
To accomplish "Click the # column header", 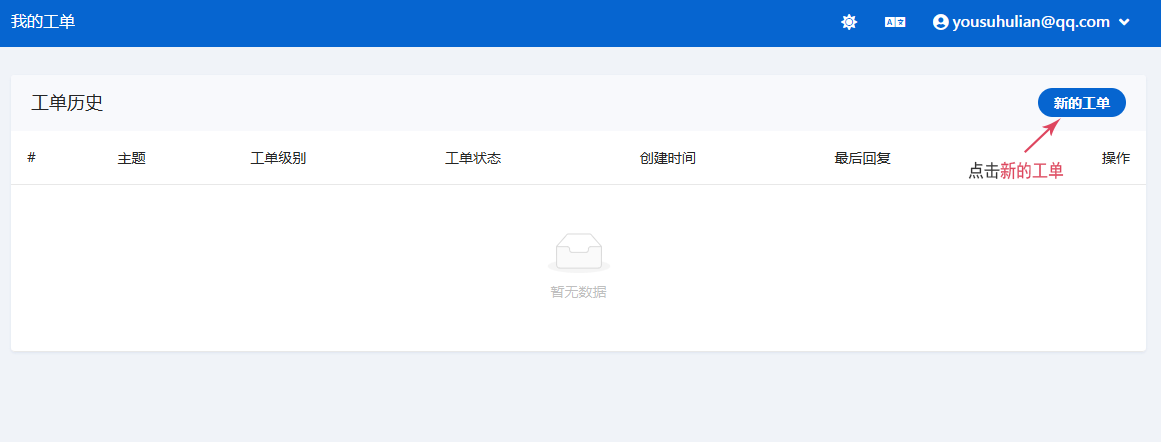I will tap(32, 158).
